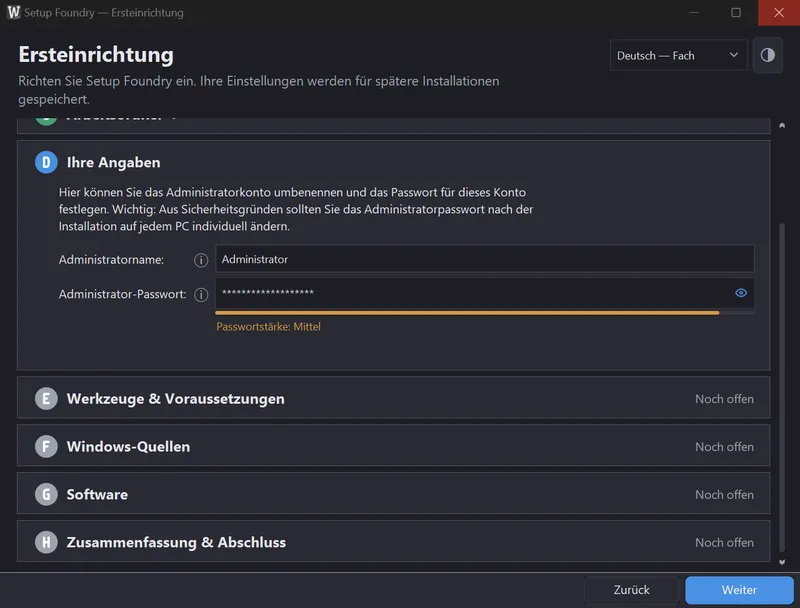Click the H step badge icon
This screenshot has height=608, width=800.
tap(46, 542)
